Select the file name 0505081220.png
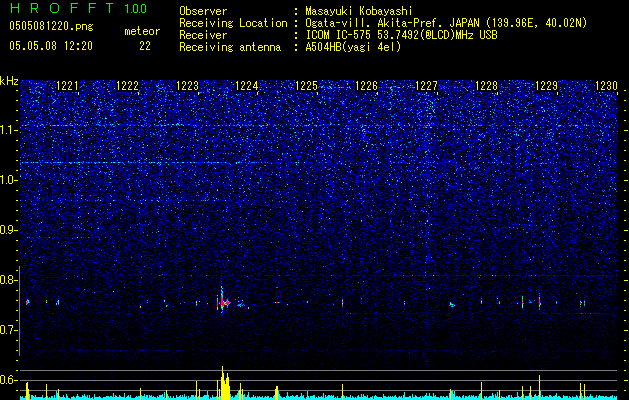 (51, 27)
